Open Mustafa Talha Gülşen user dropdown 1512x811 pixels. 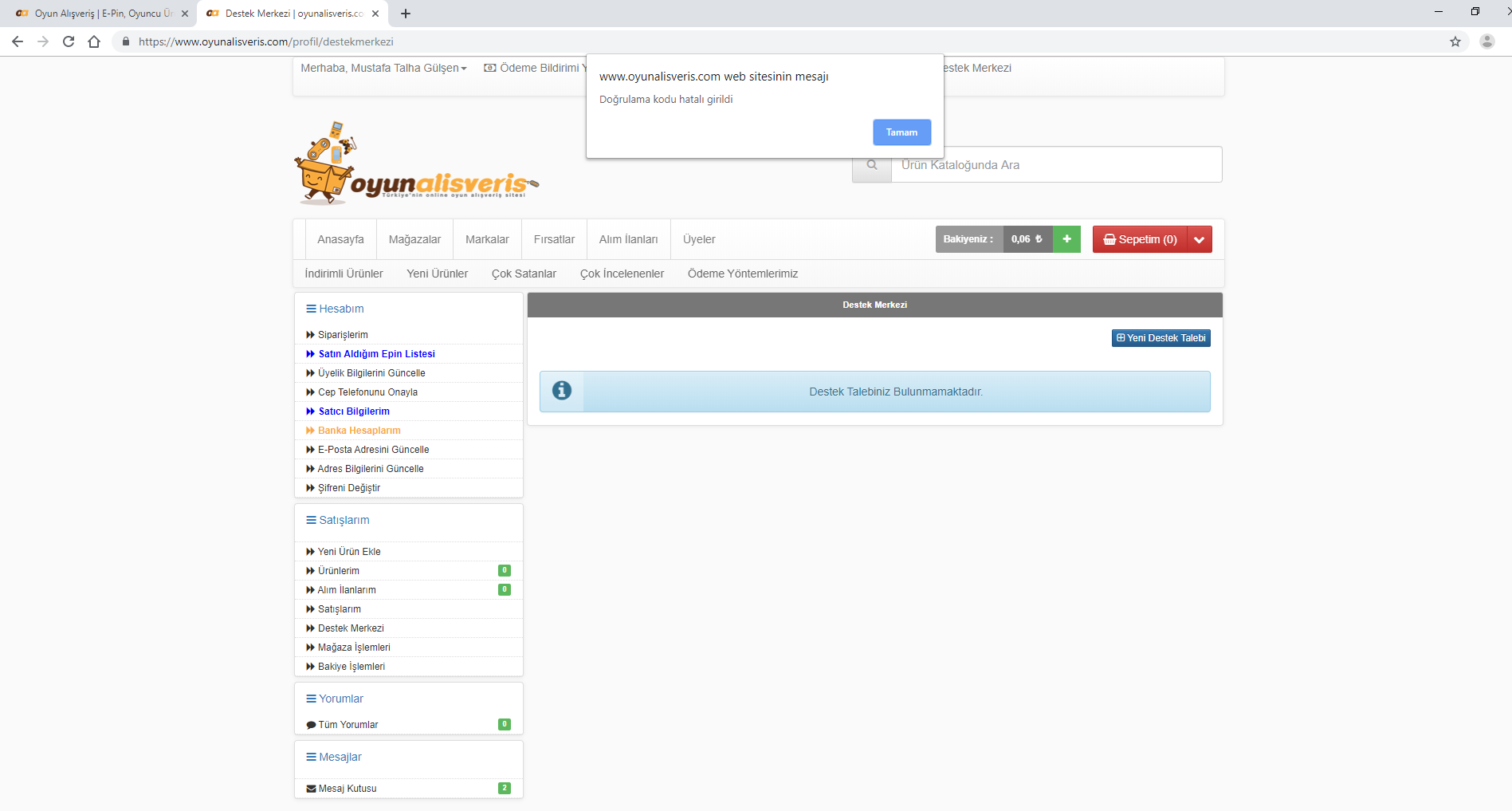(x=383, y=69)
